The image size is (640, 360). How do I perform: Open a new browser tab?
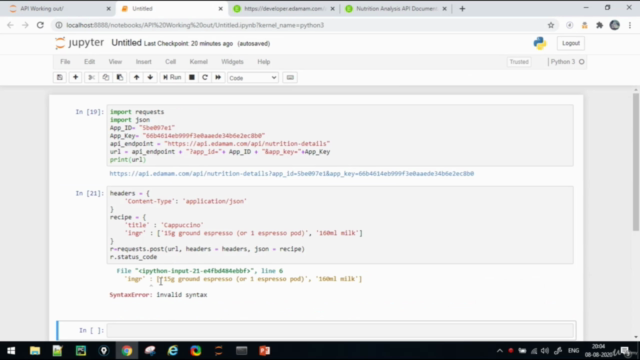coord(462,9)
